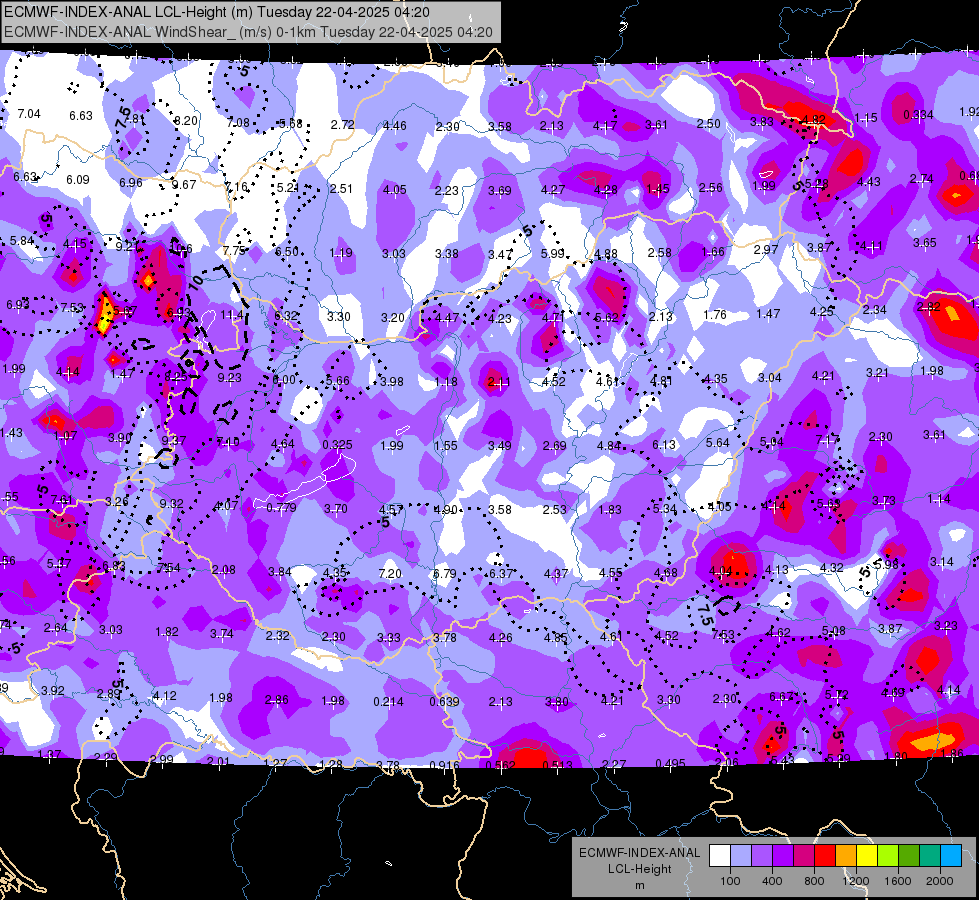Image resolution: width=979 pixels, height=900 pixels.
Task: Click the wind shear value '6.79'
Action: pyautogui.click(x=445, y=573)
